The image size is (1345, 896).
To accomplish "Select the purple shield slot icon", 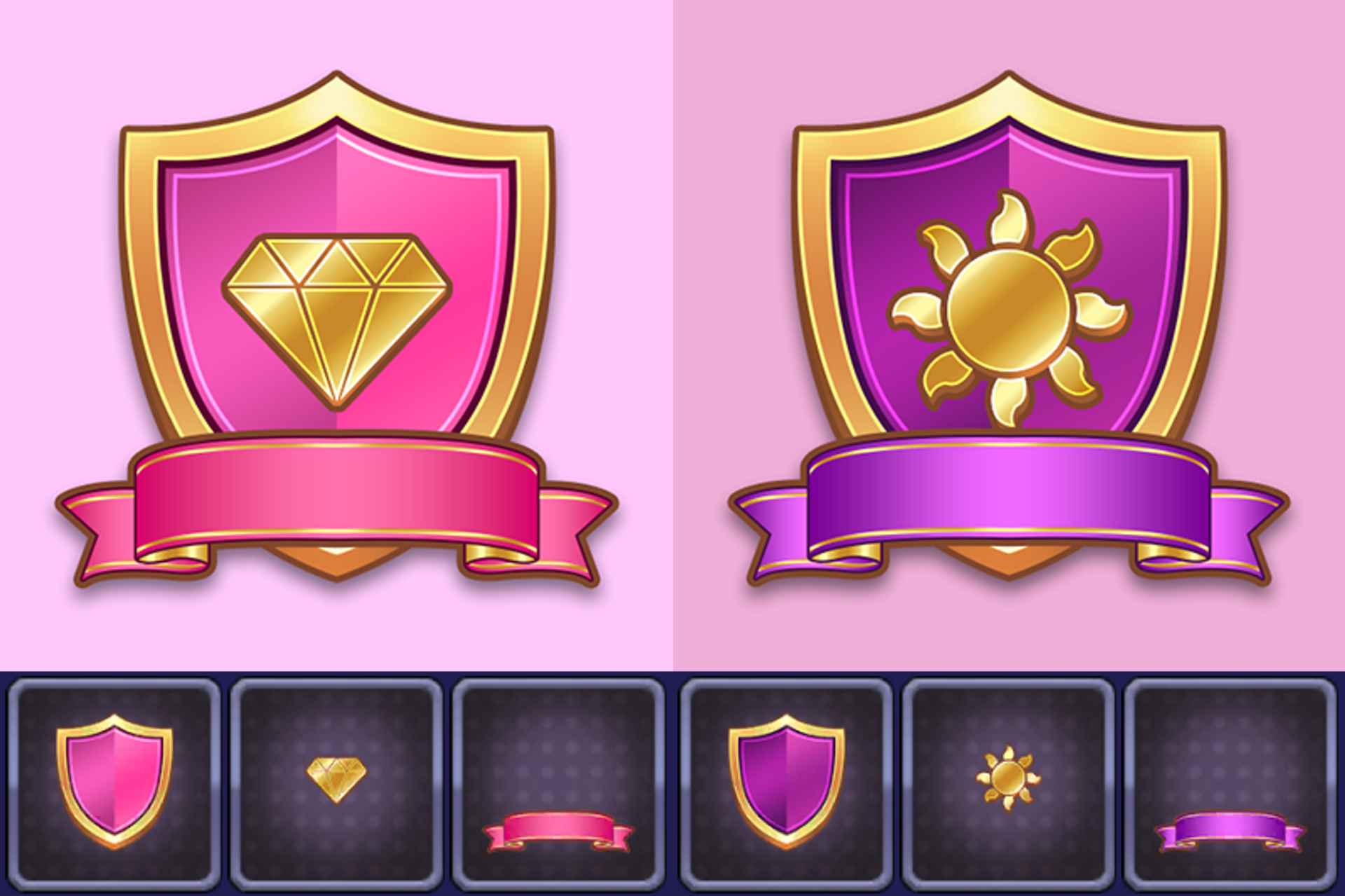I will [787, 781].
